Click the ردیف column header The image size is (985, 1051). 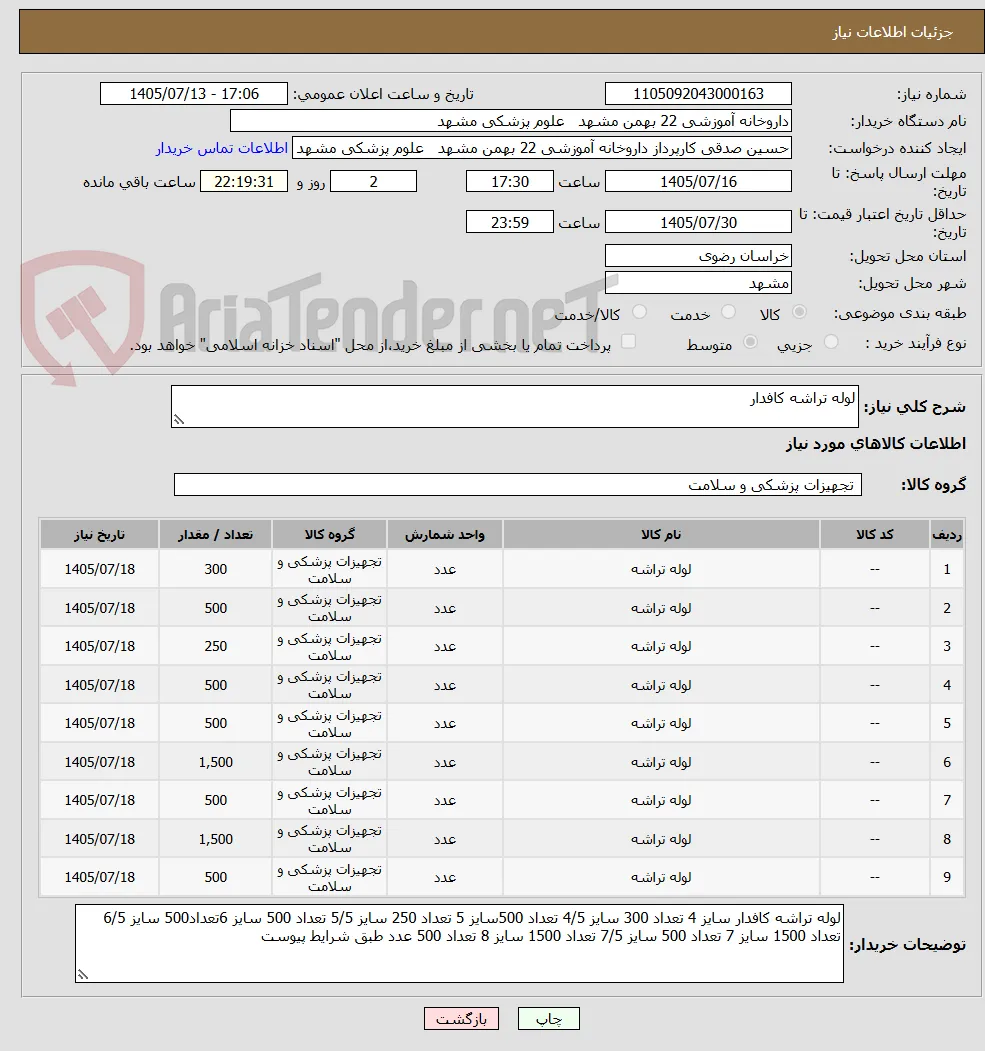(947, 534)
